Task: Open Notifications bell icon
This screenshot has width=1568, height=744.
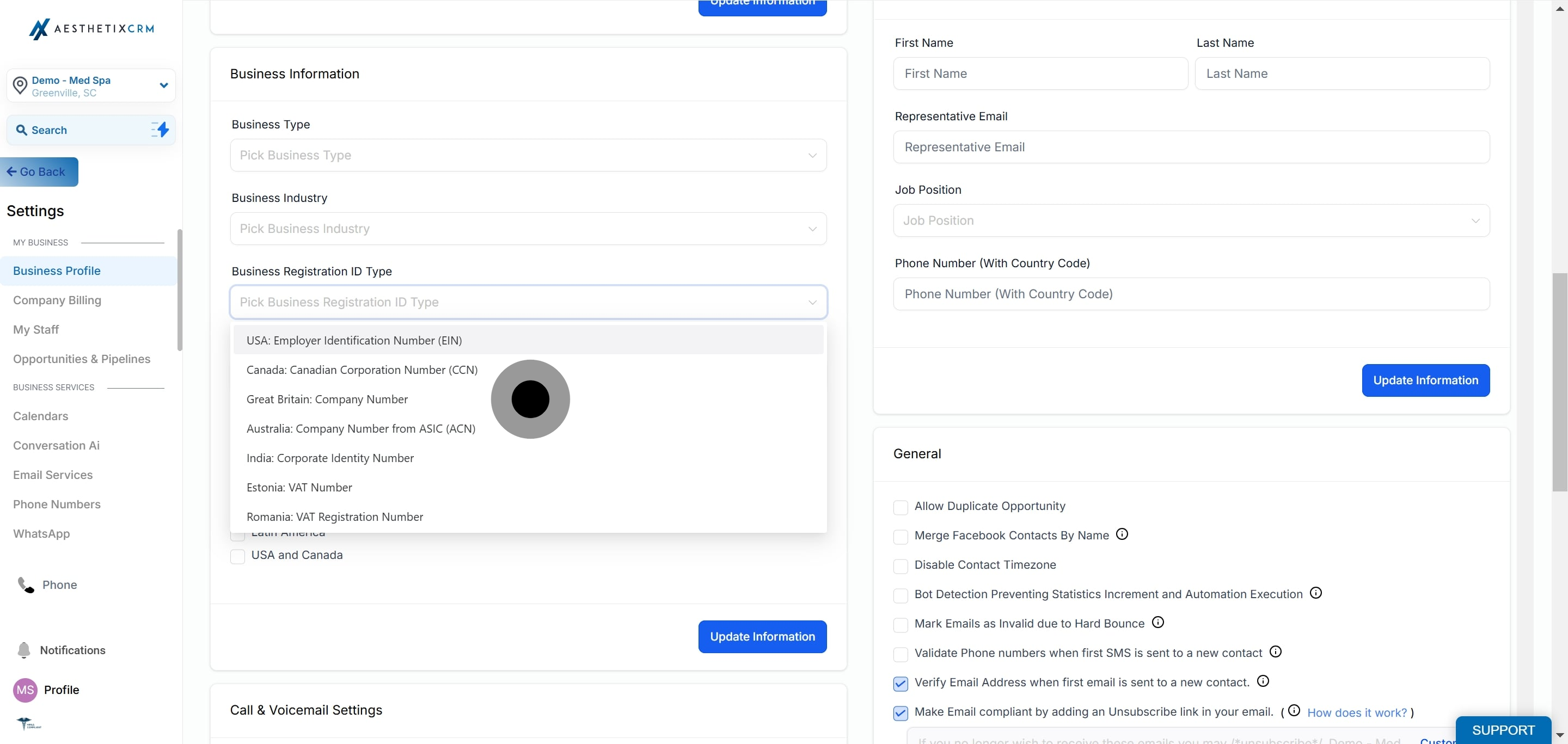Action: point(24,650)
